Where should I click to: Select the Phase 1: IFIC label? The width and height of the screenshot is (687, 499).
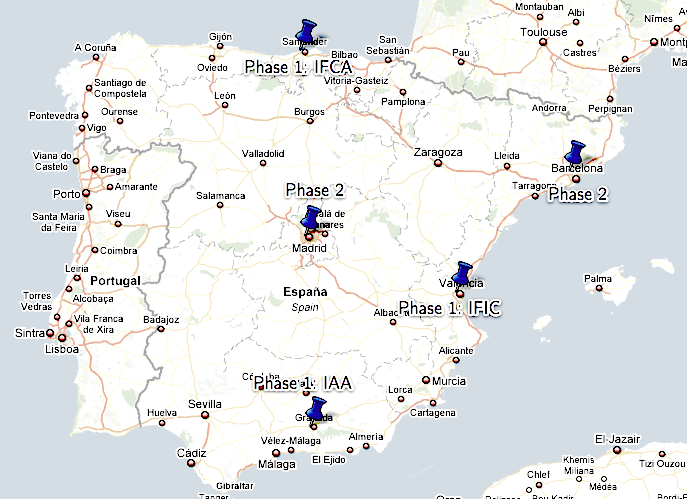click(x=450, y=308)
